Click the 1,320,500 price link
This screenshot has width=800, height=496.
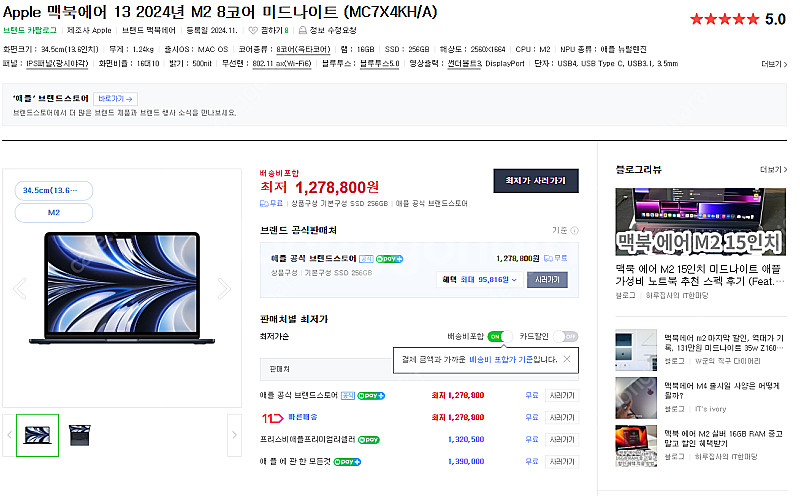466,440
